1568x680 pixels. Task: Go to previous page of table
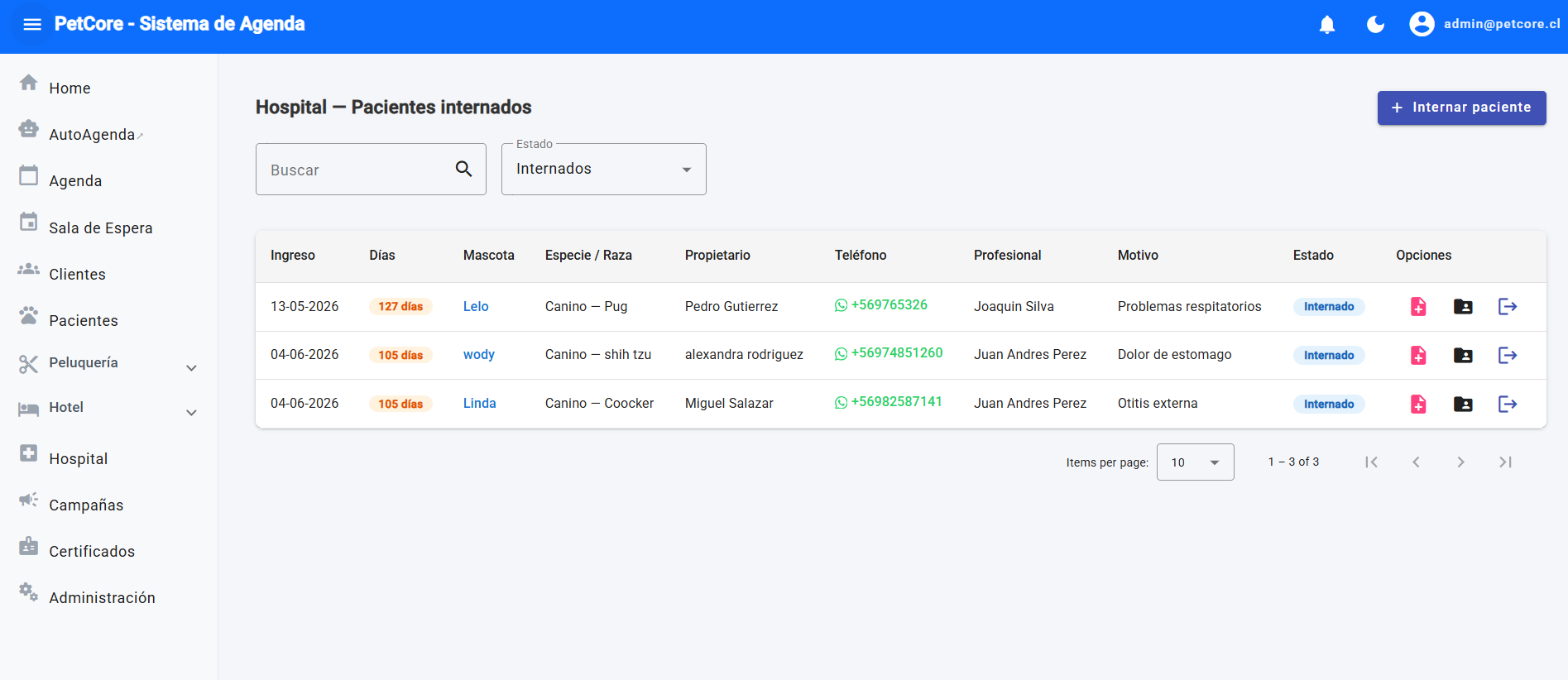[x=1416, y=462]
